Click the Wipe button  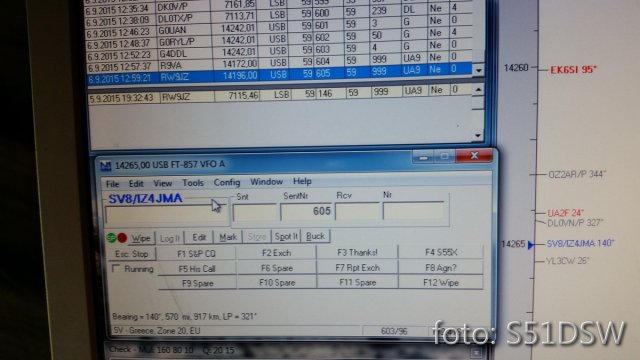coord(141,238)
